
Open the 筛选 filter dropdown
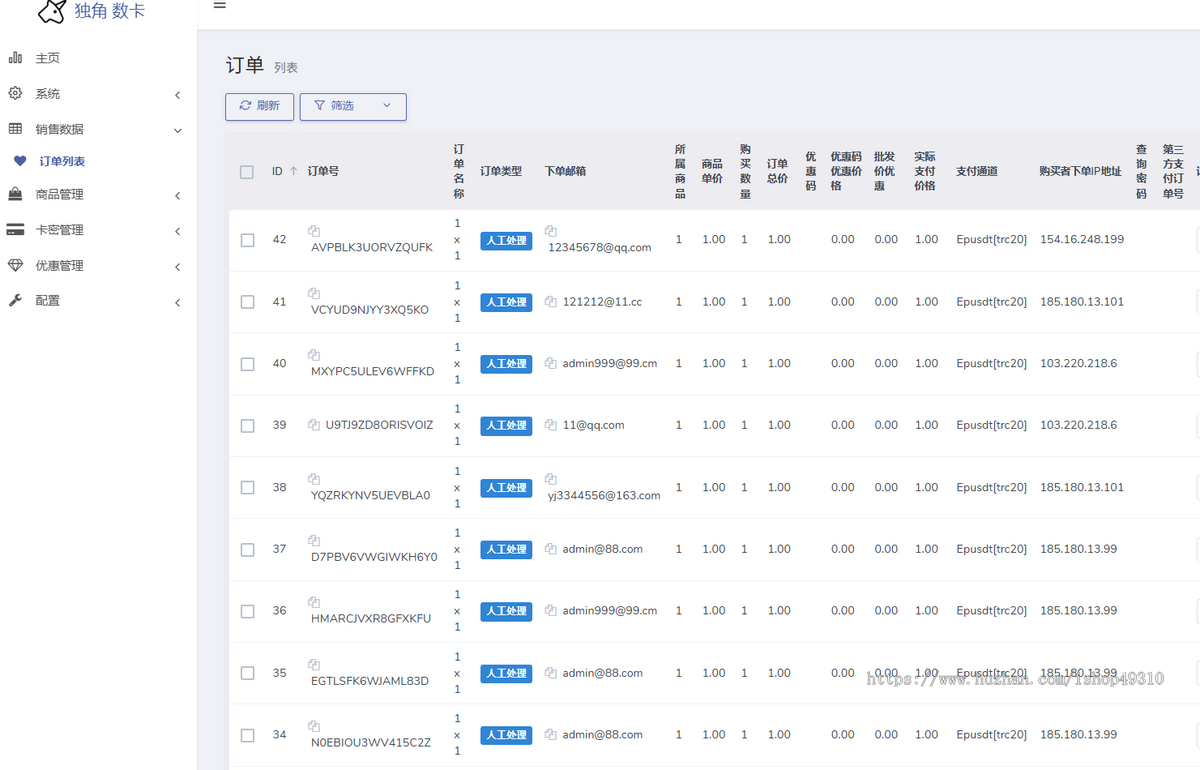click(353, 106)
